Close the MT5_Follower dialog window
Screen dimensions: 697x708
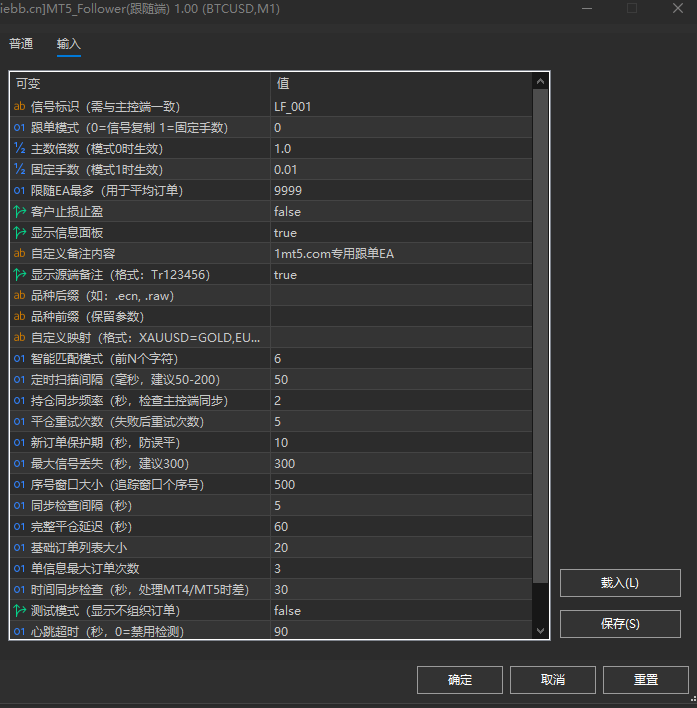[678, 8]
